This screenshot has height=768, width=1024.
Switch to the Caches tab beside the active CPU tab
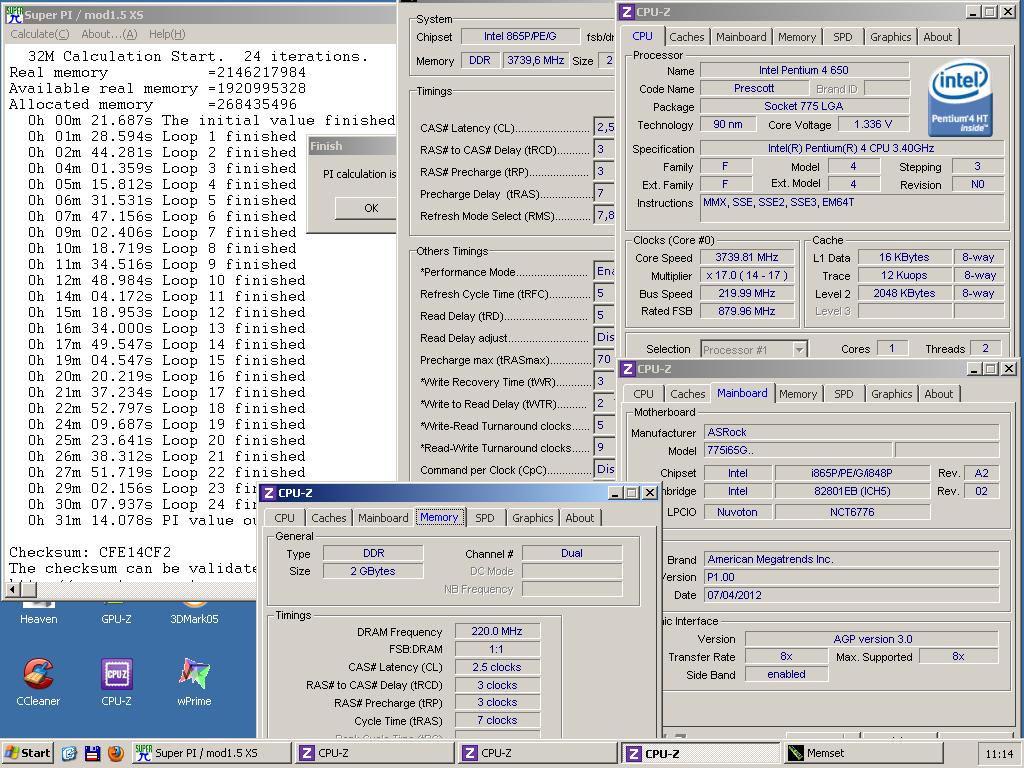(687, 37)
